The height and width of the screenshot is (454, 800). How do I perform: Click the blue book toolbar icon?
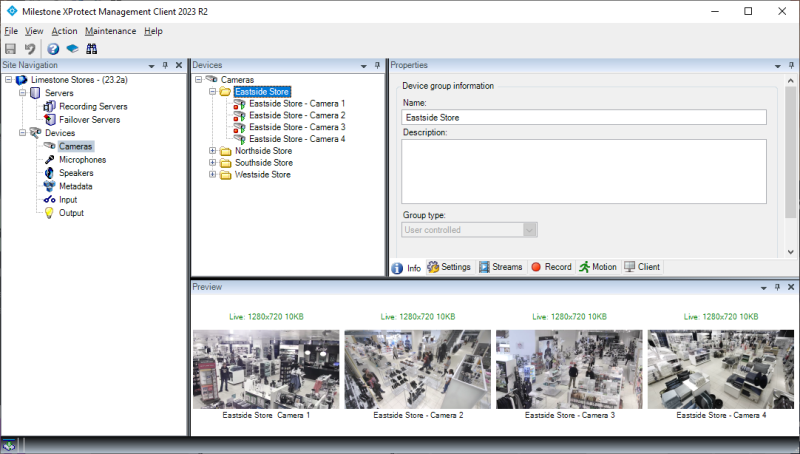[72, 48]
